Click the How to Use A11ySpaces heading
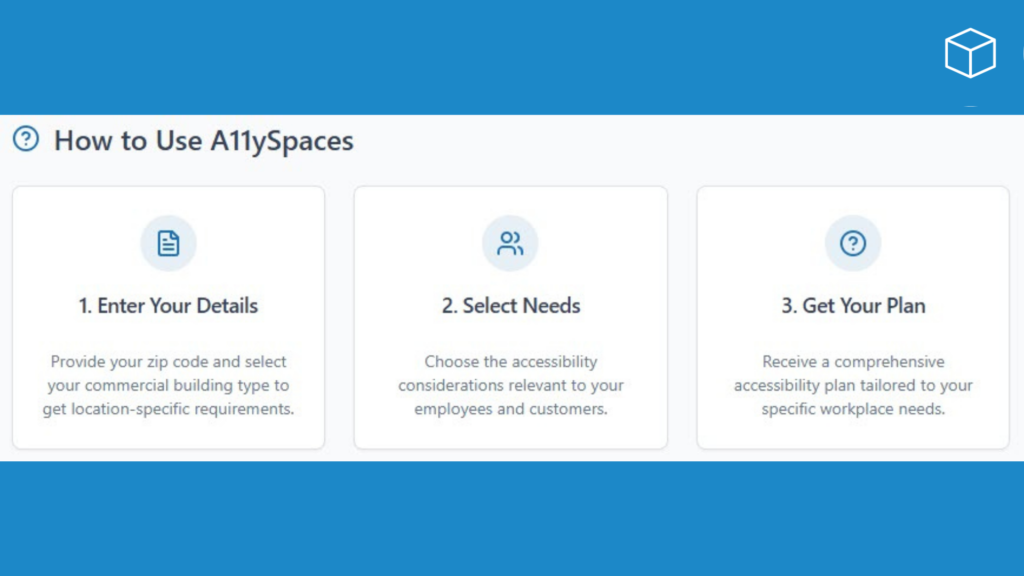Image resolution: width=1024 pixels, height=576 pixels. point(204,141)
